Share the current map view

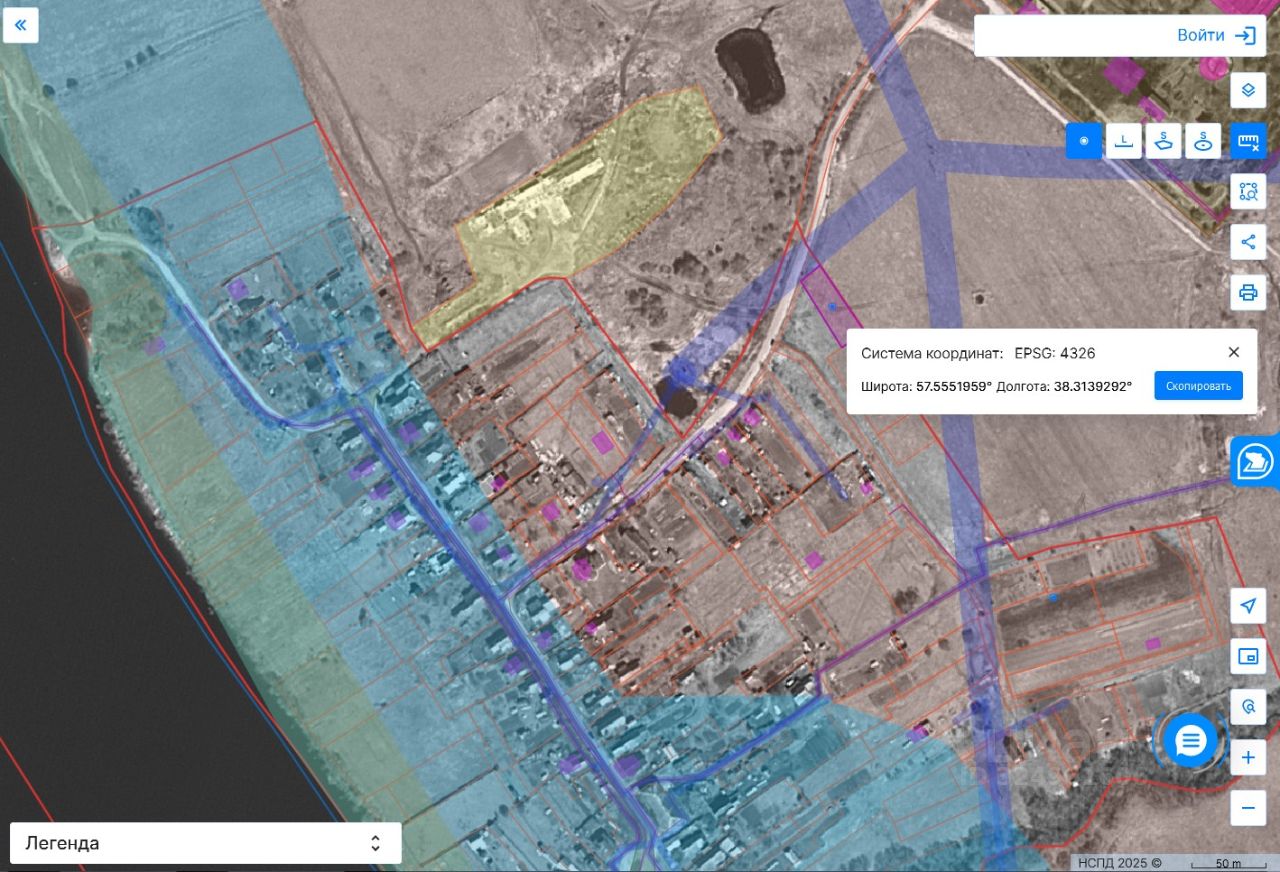click(1248, 242)
